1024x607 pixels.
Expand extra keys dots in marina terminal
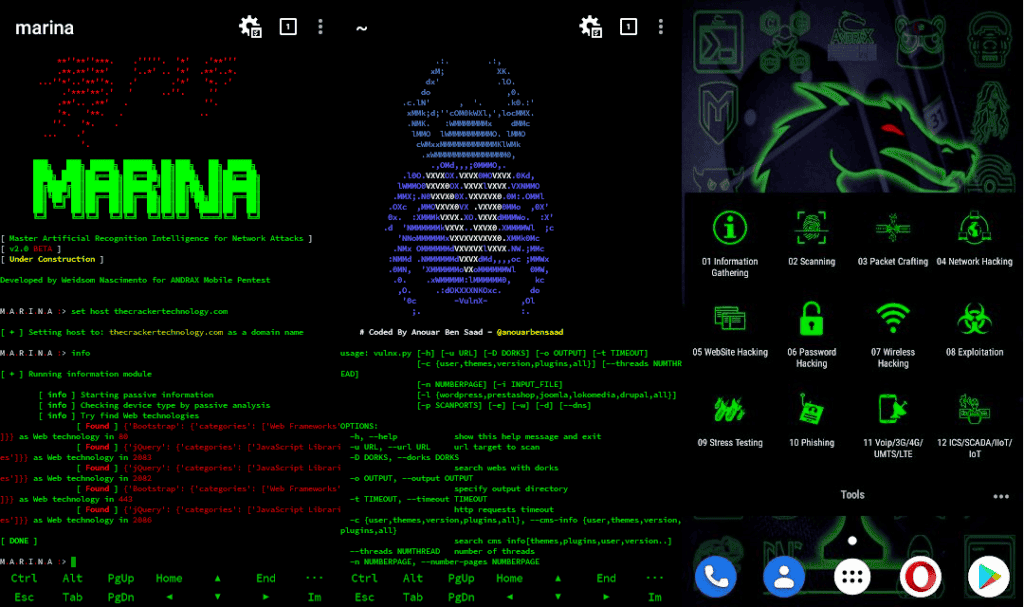314,578
